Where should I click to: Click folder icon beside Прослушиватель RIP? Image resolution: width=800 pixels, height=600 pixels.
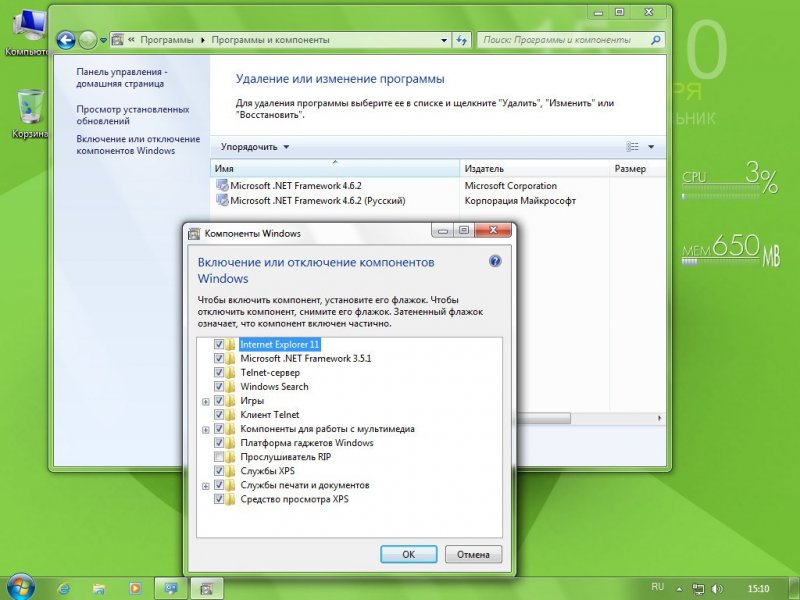pyautogui.click(x=231, y=457)
